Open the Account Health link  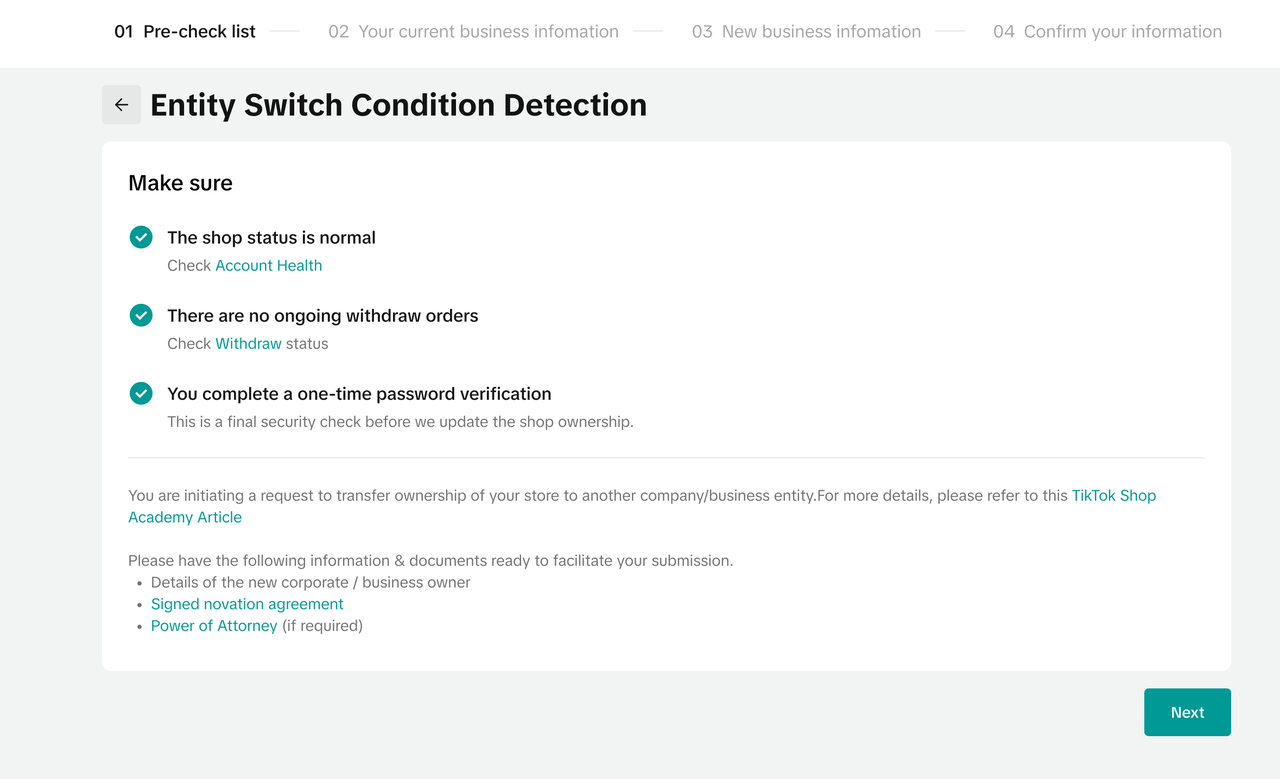(x=268, y=265)
